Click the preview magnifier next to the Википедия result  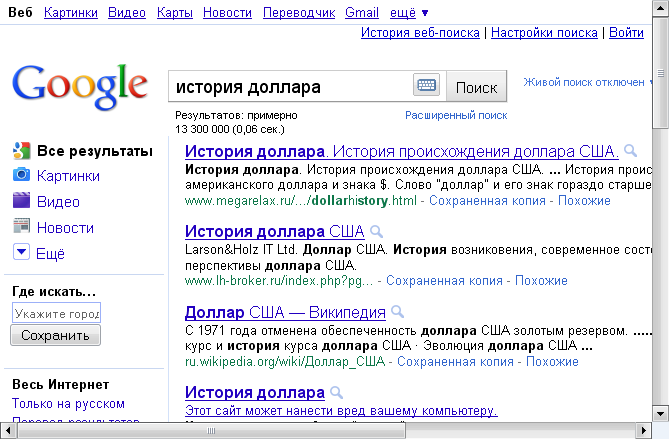click(x=397, y=312)
